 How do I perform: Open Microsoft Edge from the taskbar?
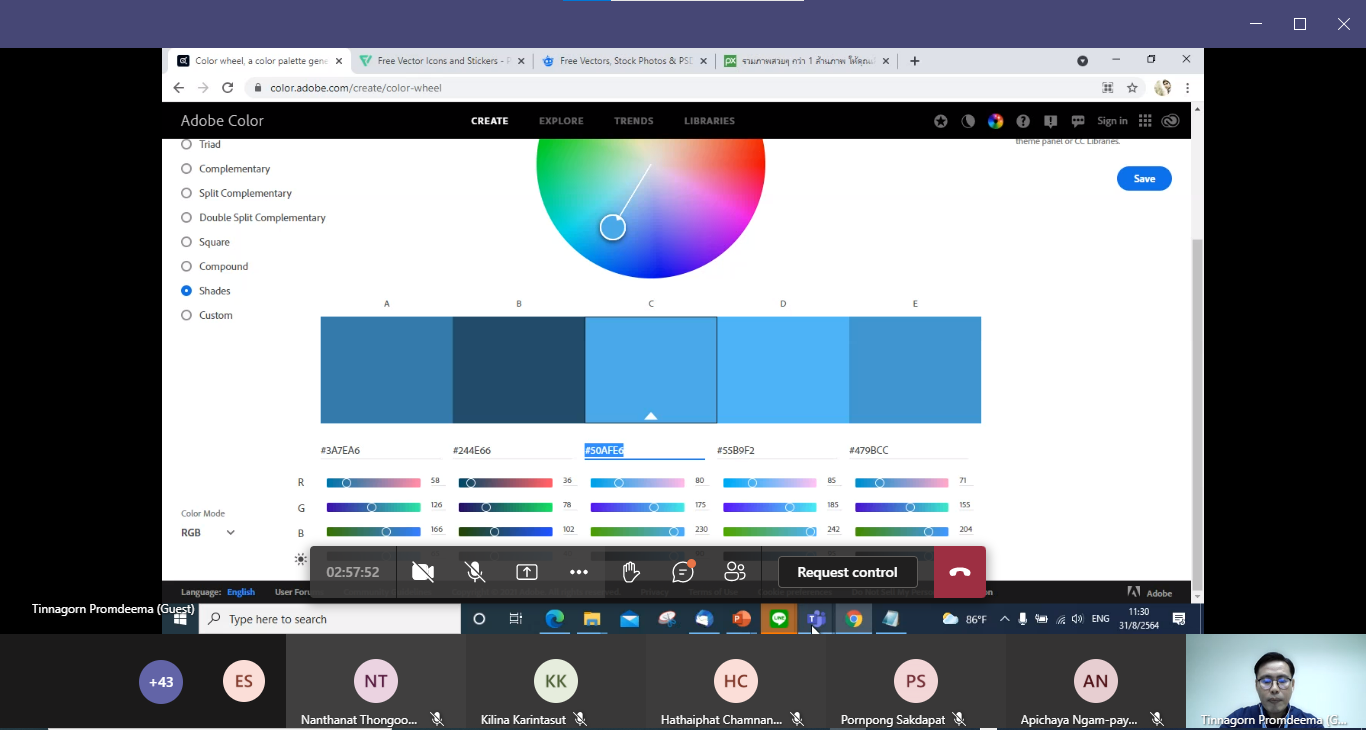click(554, 619)
